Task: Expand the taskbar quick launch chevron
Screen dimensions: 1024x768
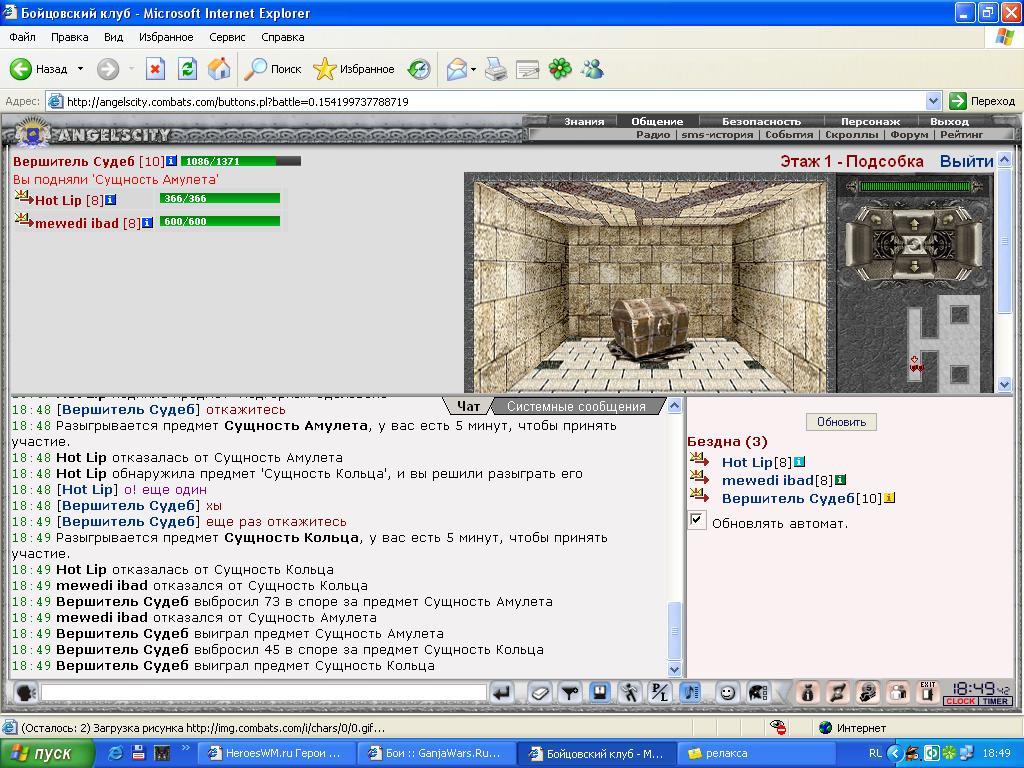Action: (185, 748)
